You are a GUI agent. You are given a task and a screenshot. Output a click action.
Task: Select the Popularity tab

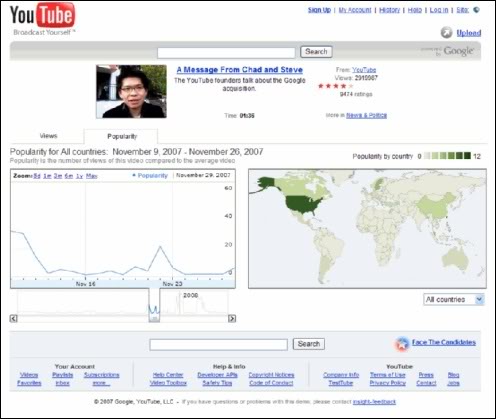pyautogui.click(x=122, y=136)
